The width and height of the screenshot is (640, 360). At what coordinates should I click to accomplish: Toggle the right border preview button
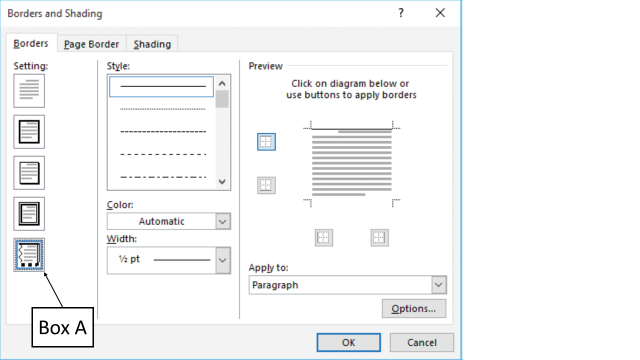[379, 238]
